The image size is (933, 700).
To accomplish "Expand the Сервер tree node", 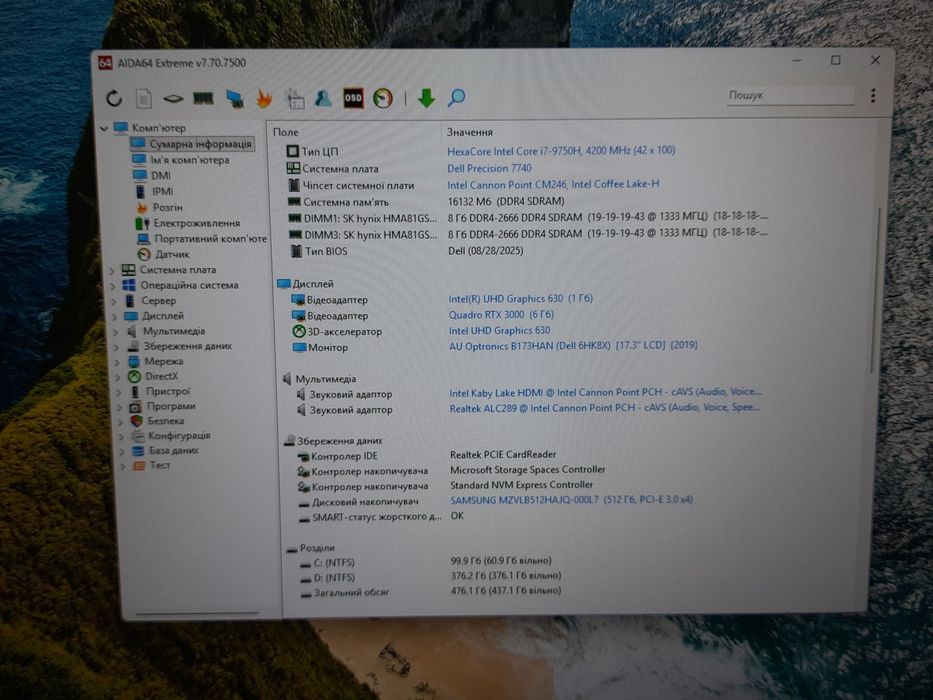I will click(113, 301).
